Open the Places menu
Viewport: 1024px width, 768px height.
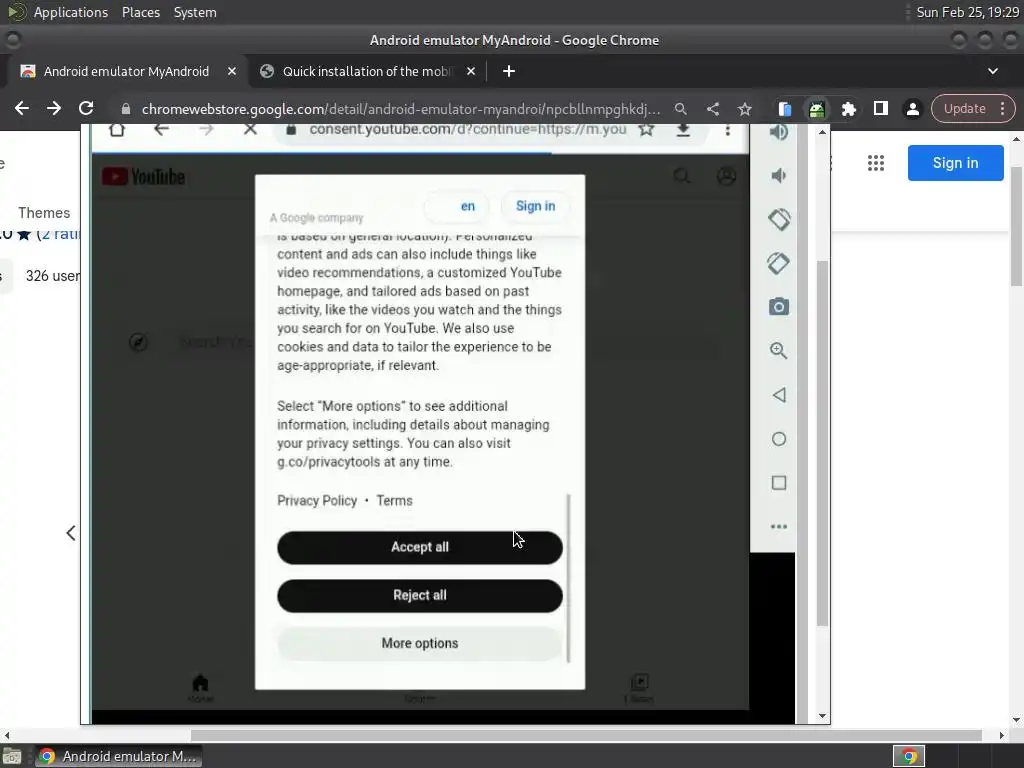point(140,12)
